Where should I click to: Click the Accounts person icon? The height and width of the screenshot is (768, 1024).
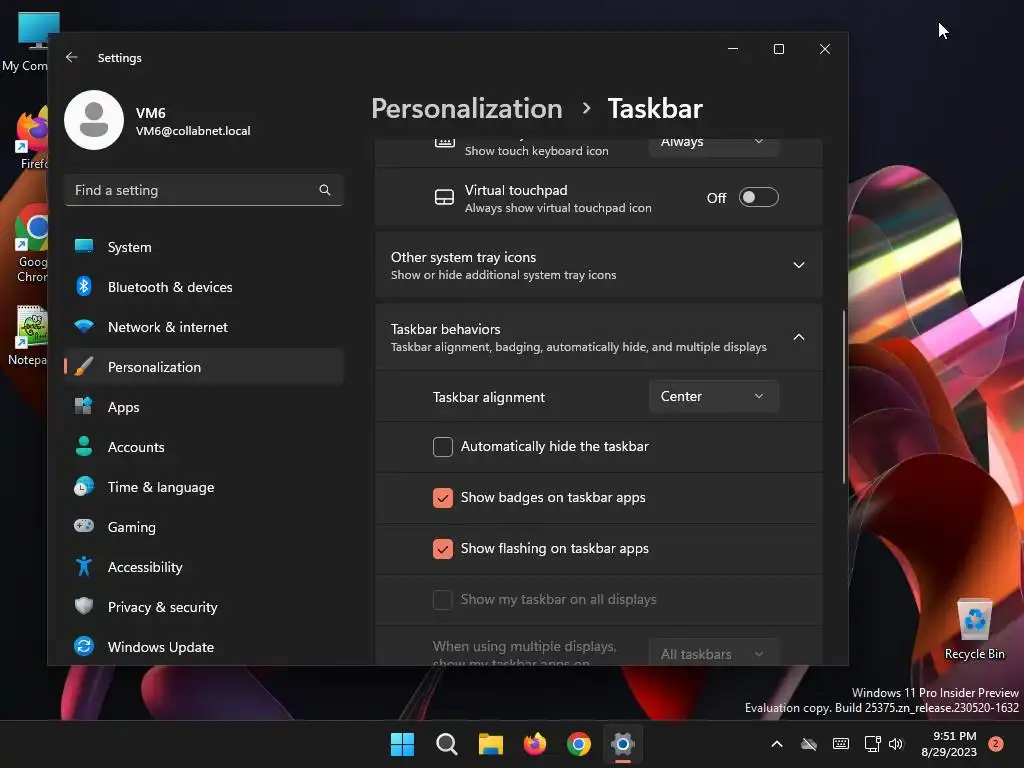(x=84, y=446)
